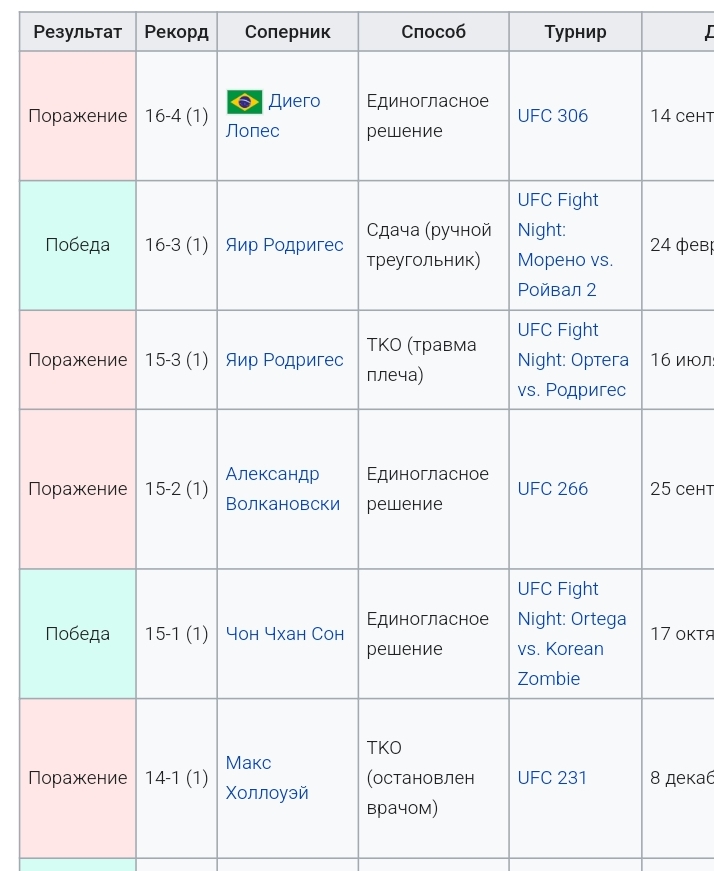Viewport: 714px width, 871px height.
Task: Open the UFC 266 event link
Action: (x=552, y=489)
